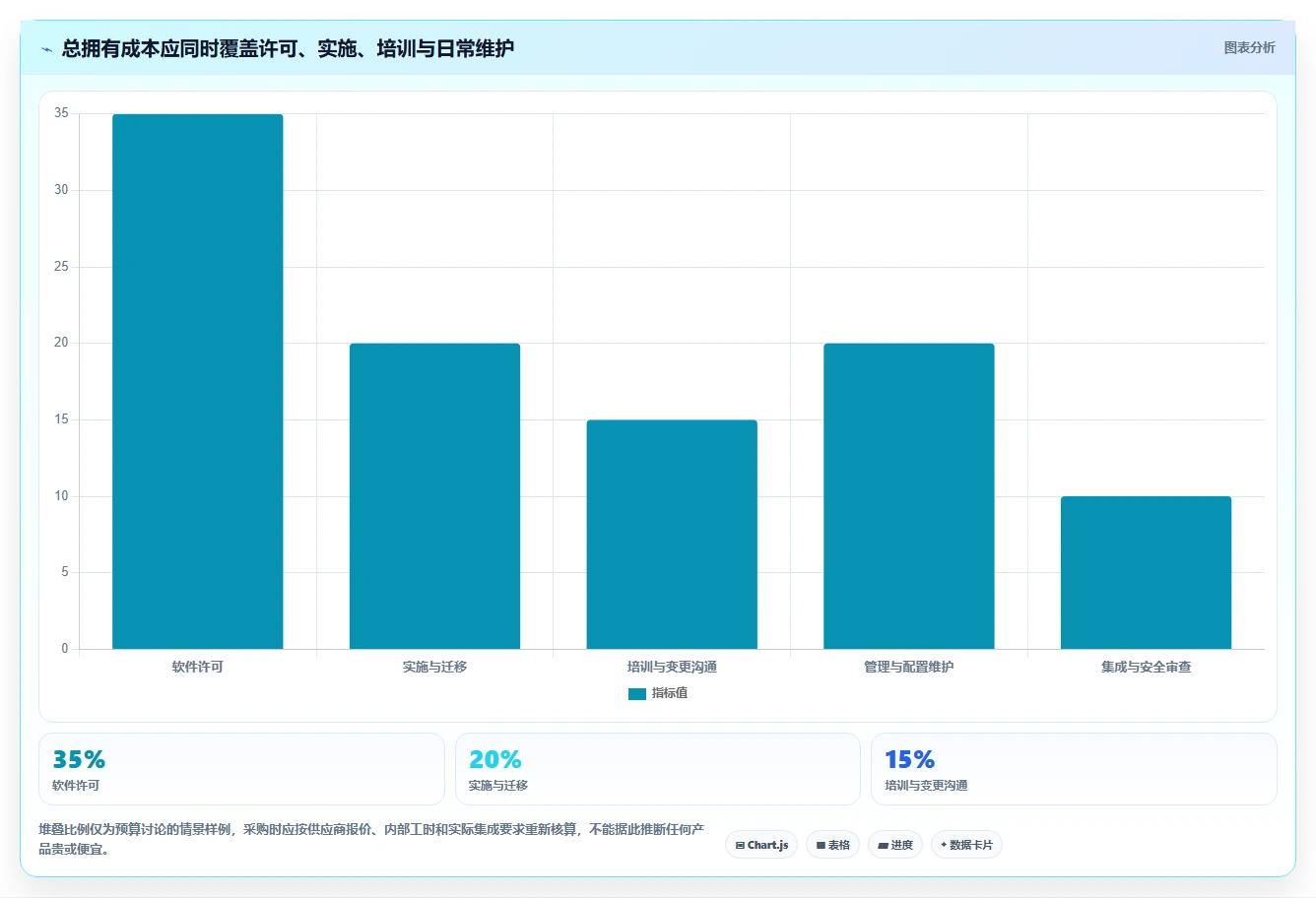The image size is (1316, 898).
Task: Open the 15% 培训与变更沟通 stat card
Action: click(x=1074, y=769)
